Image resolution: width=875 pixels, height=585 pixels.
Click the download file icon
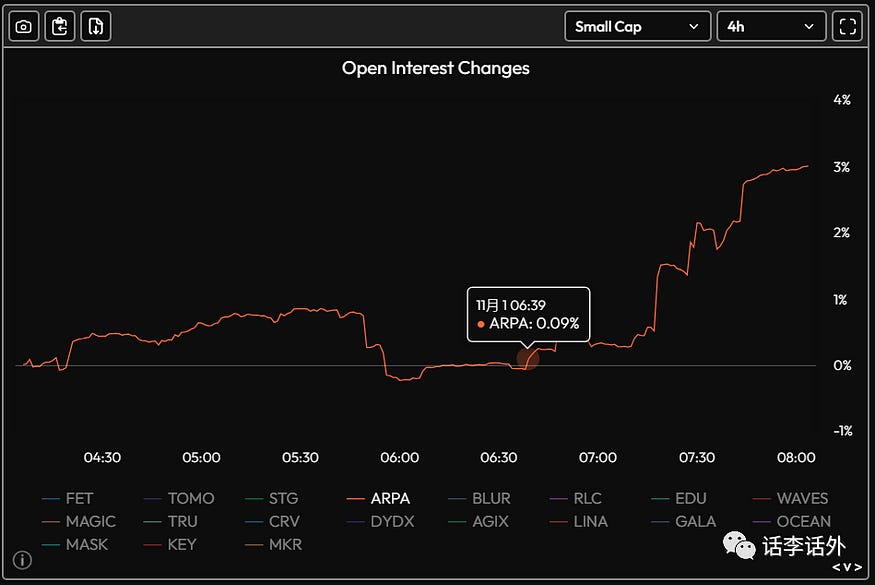pyautogui.click(x=96, y=26)
